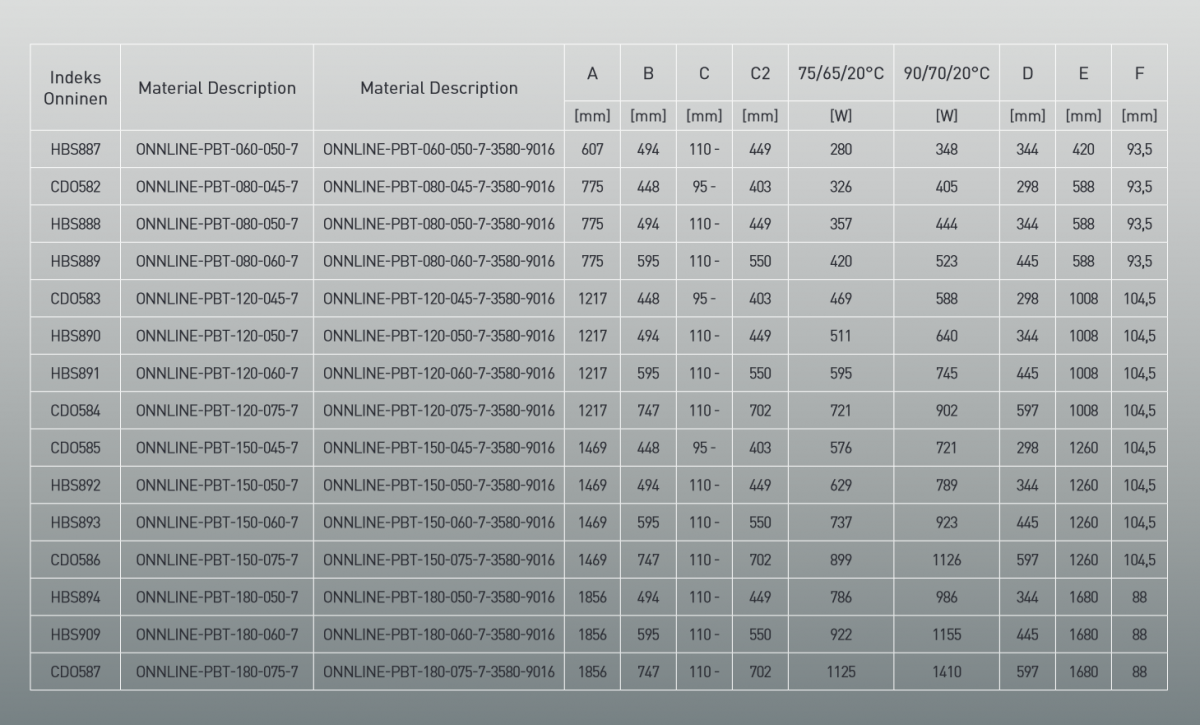The image size is (1200, 725).
Task: Select index cell CDO582
Action: point(76,187)
